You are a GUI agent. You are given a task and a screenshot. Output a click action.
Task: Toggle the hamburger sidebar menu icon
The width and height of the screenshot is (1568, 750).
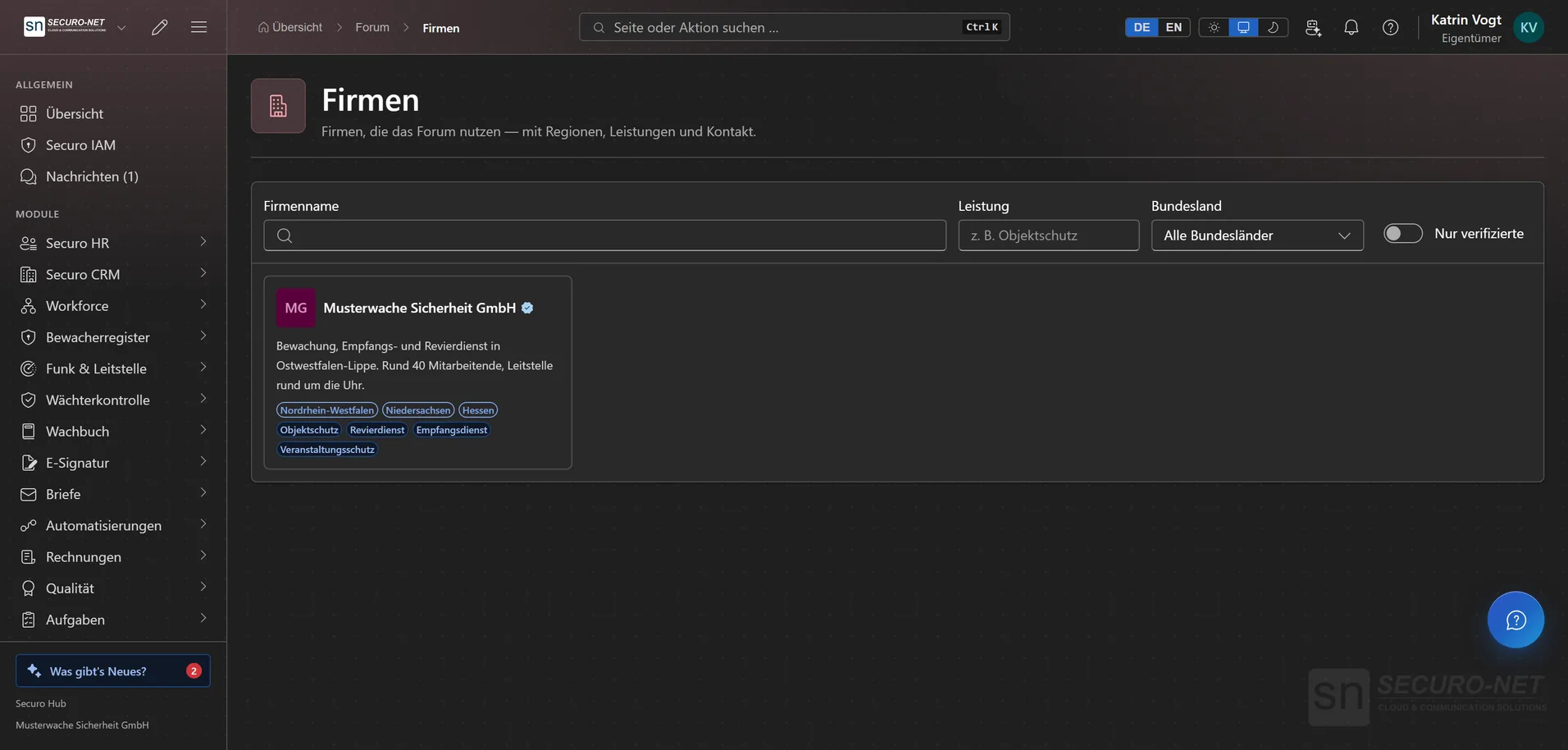198,27
